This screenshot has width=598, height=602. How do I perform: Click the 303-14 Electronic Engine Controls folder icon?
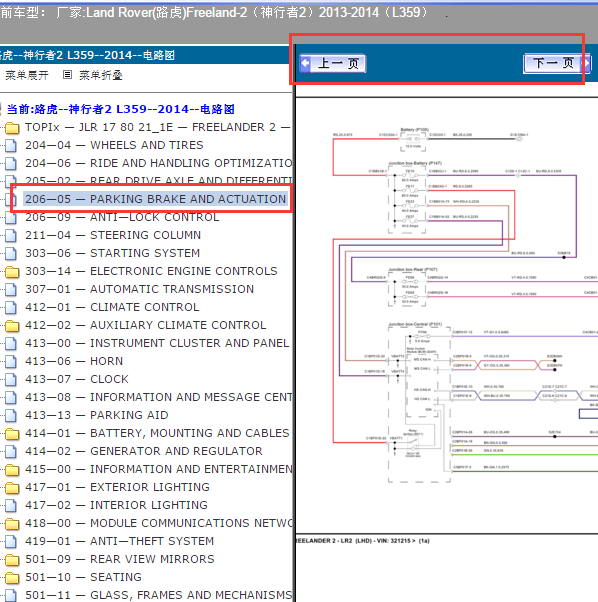coord(12,272)
